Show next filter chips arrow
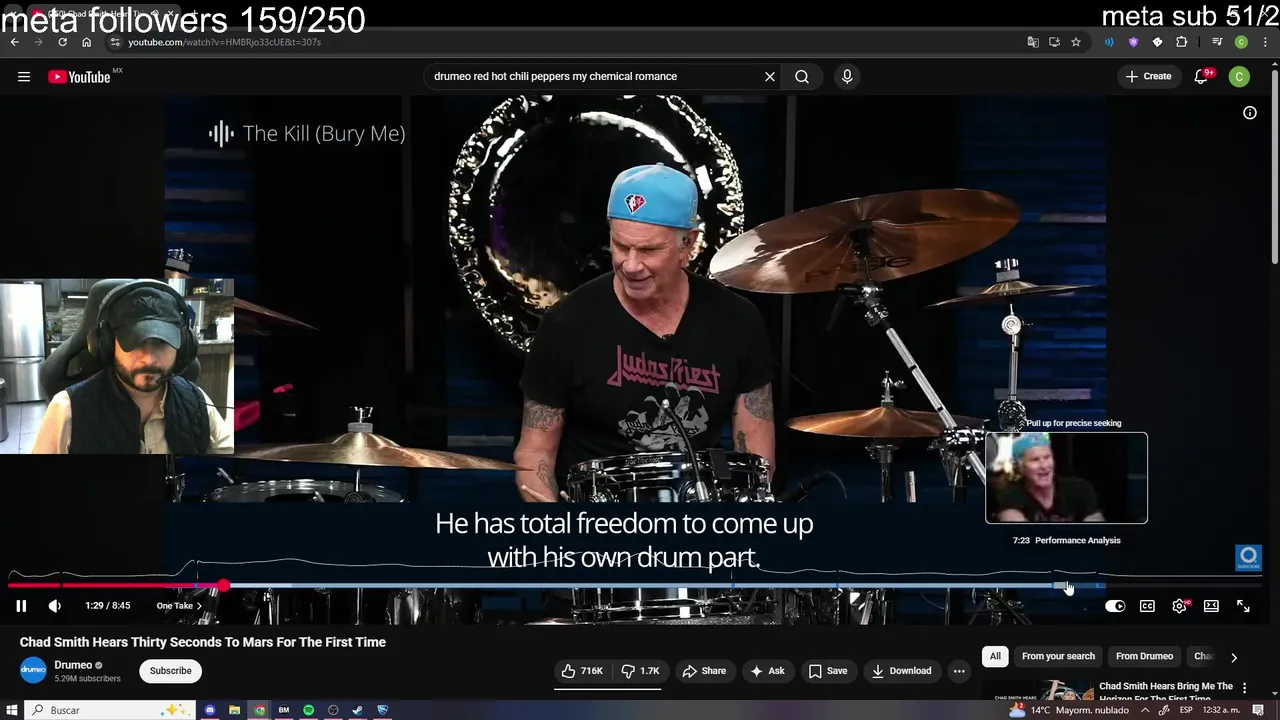The height and width of the screenshot is (720, 1280). (x=1234, y=657)
